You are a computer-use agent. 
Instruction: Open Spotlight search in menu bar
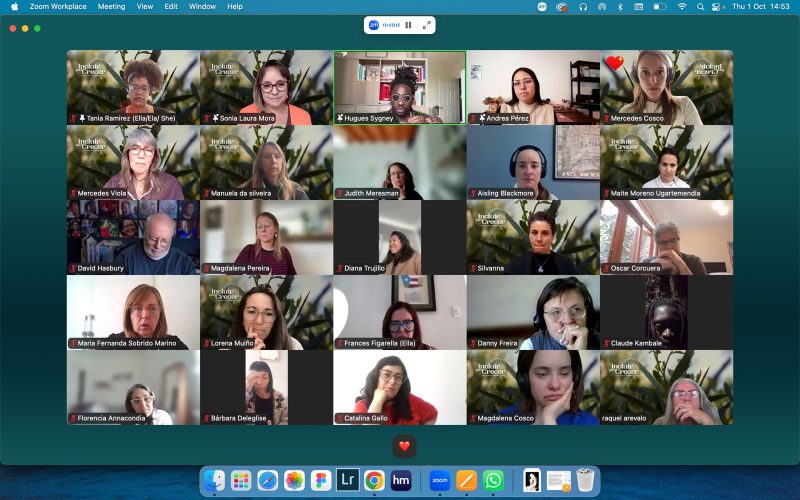701,7
